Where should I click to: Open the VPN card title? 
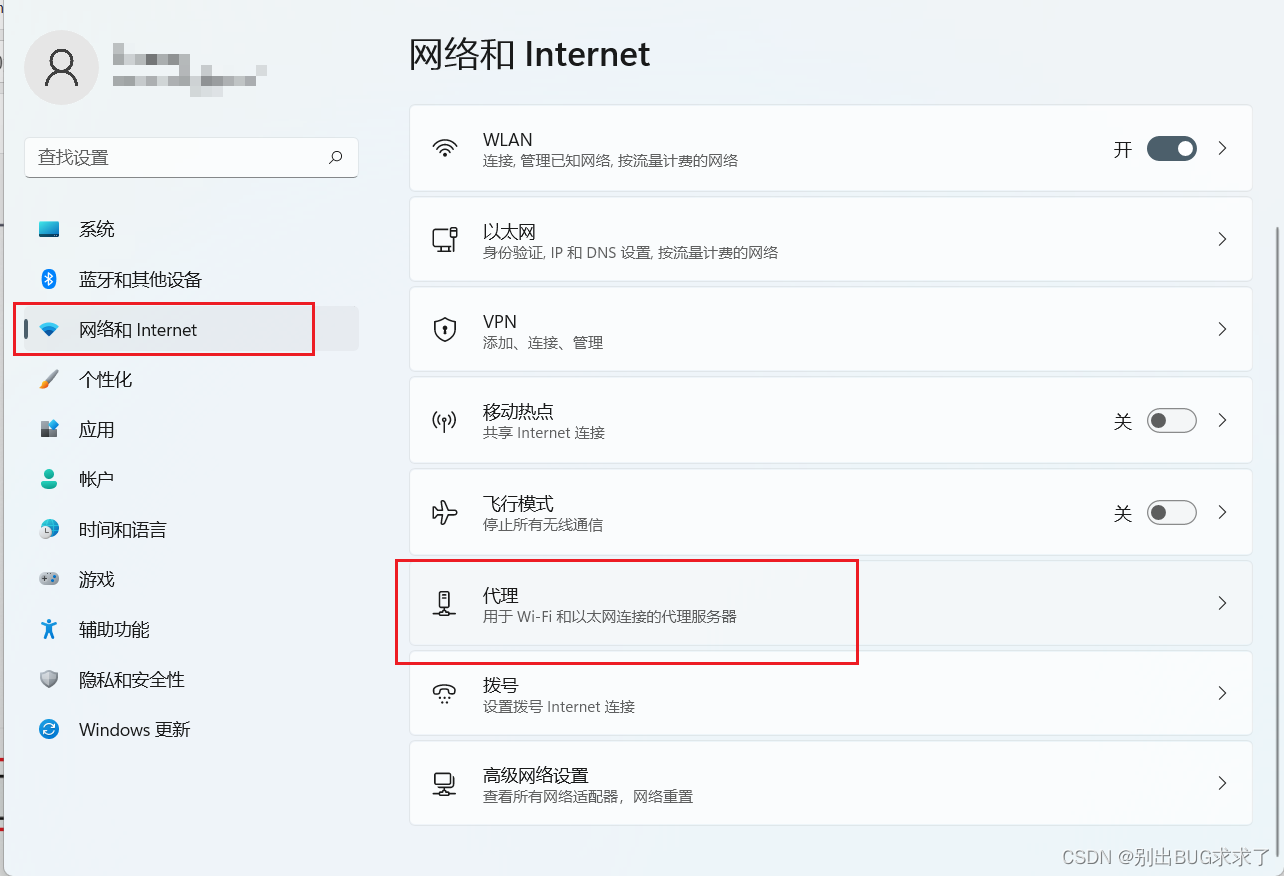tap(500, 322)
